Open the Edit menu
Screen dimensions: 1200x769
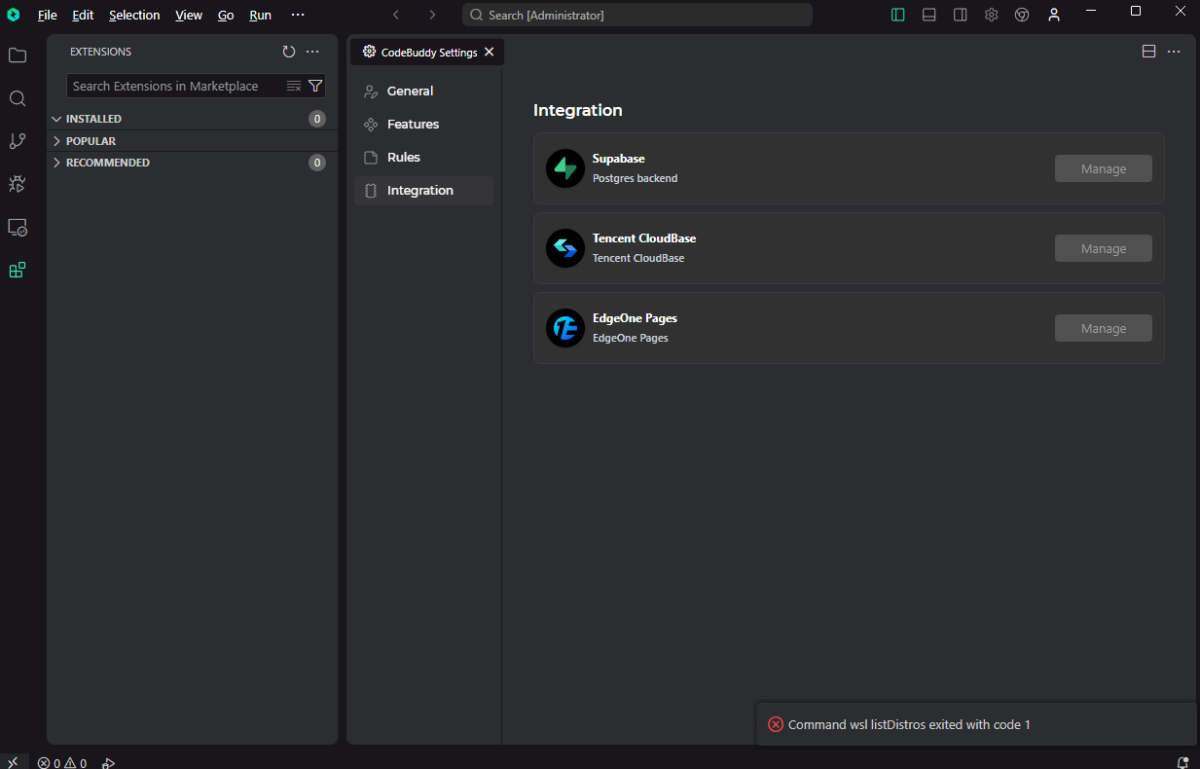[83, 15]
